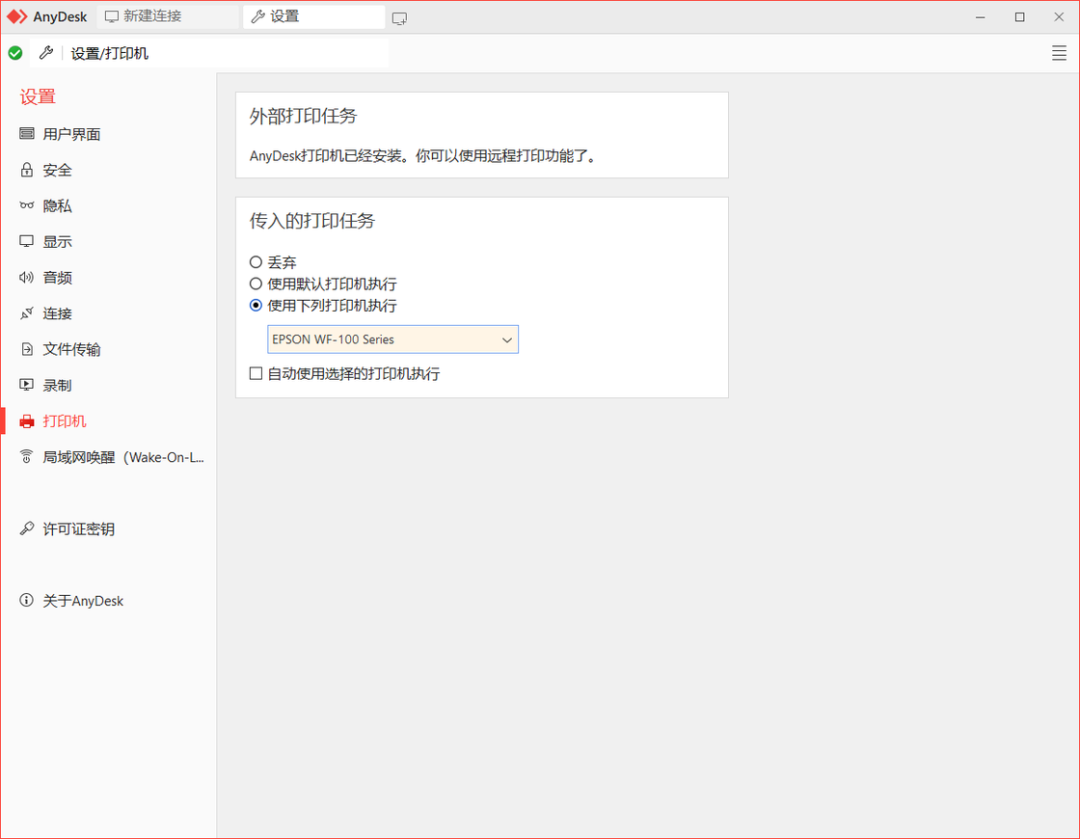Enable 自动使用选择的打印机执行 checkbox
The height and width of the screenshot is (839, 1080).
click(256, 373)
